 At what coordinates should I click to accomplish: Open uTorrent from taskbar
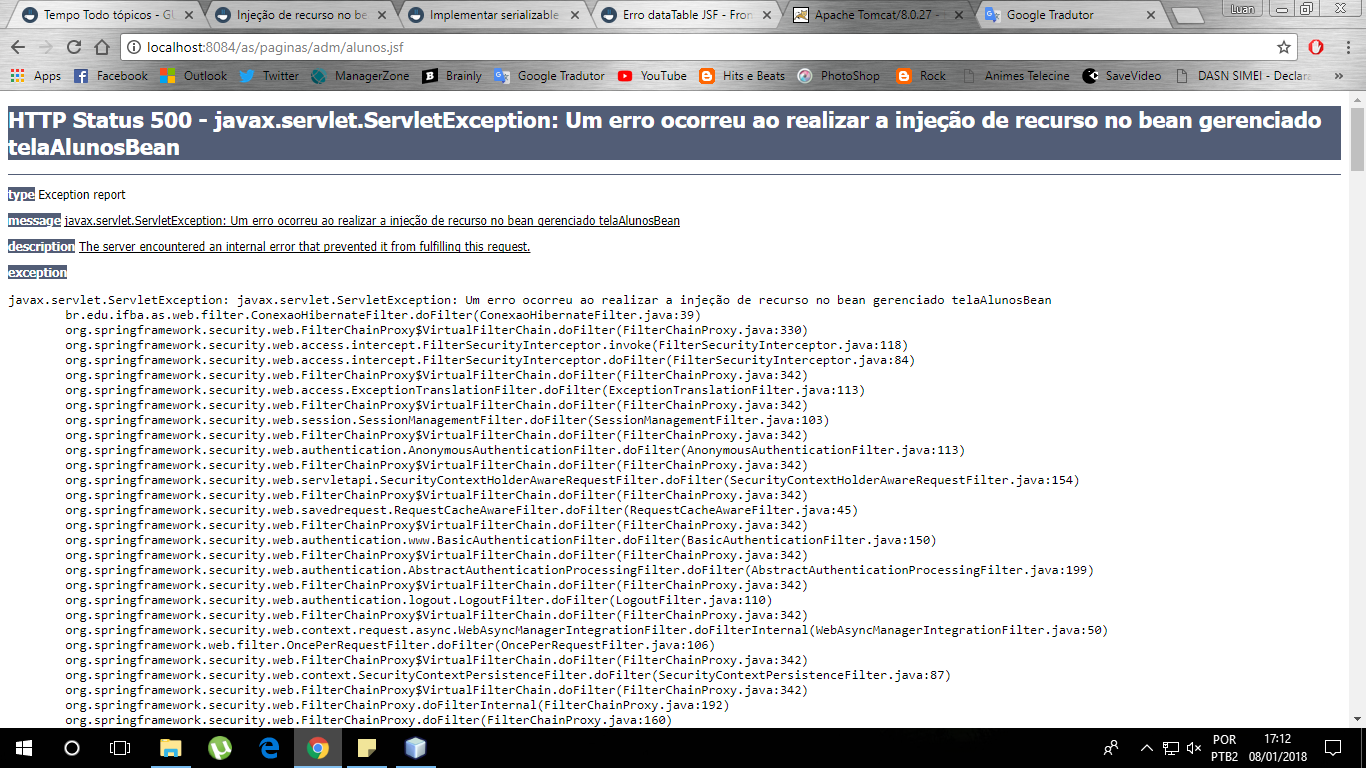pos(220,747)
